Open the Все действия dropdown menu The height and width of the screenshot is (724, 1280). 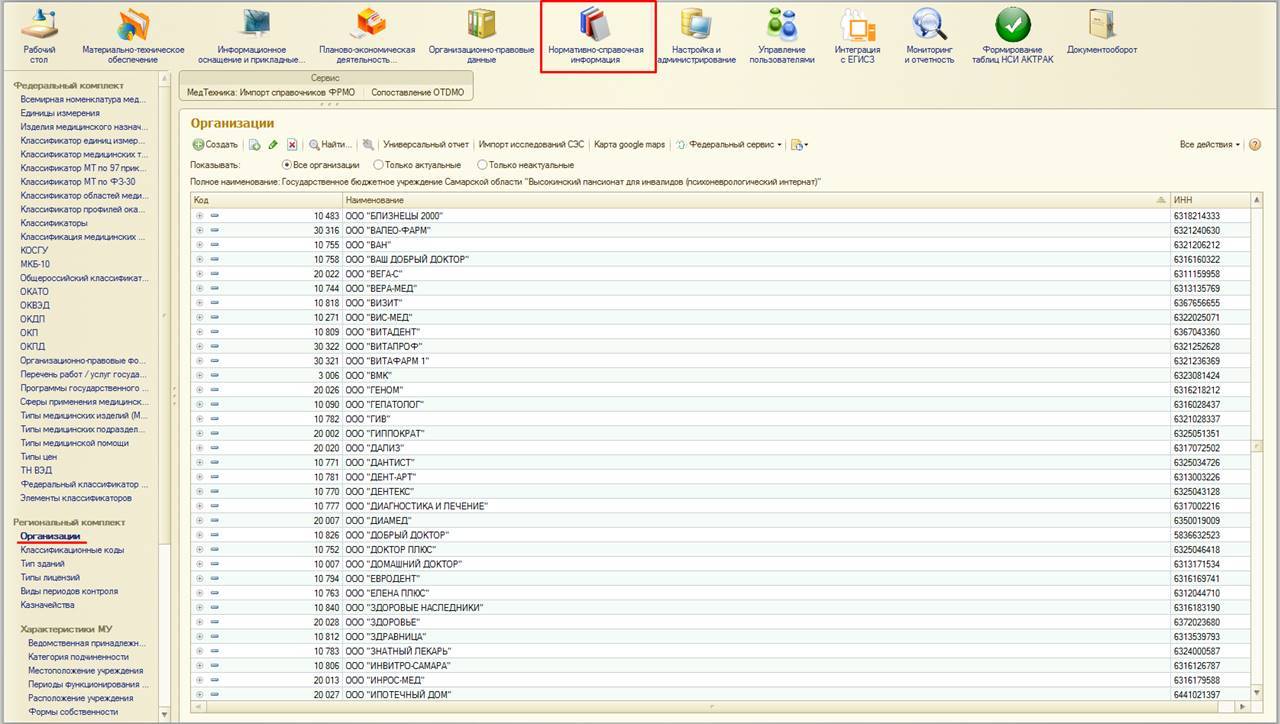pos(1209,145)
